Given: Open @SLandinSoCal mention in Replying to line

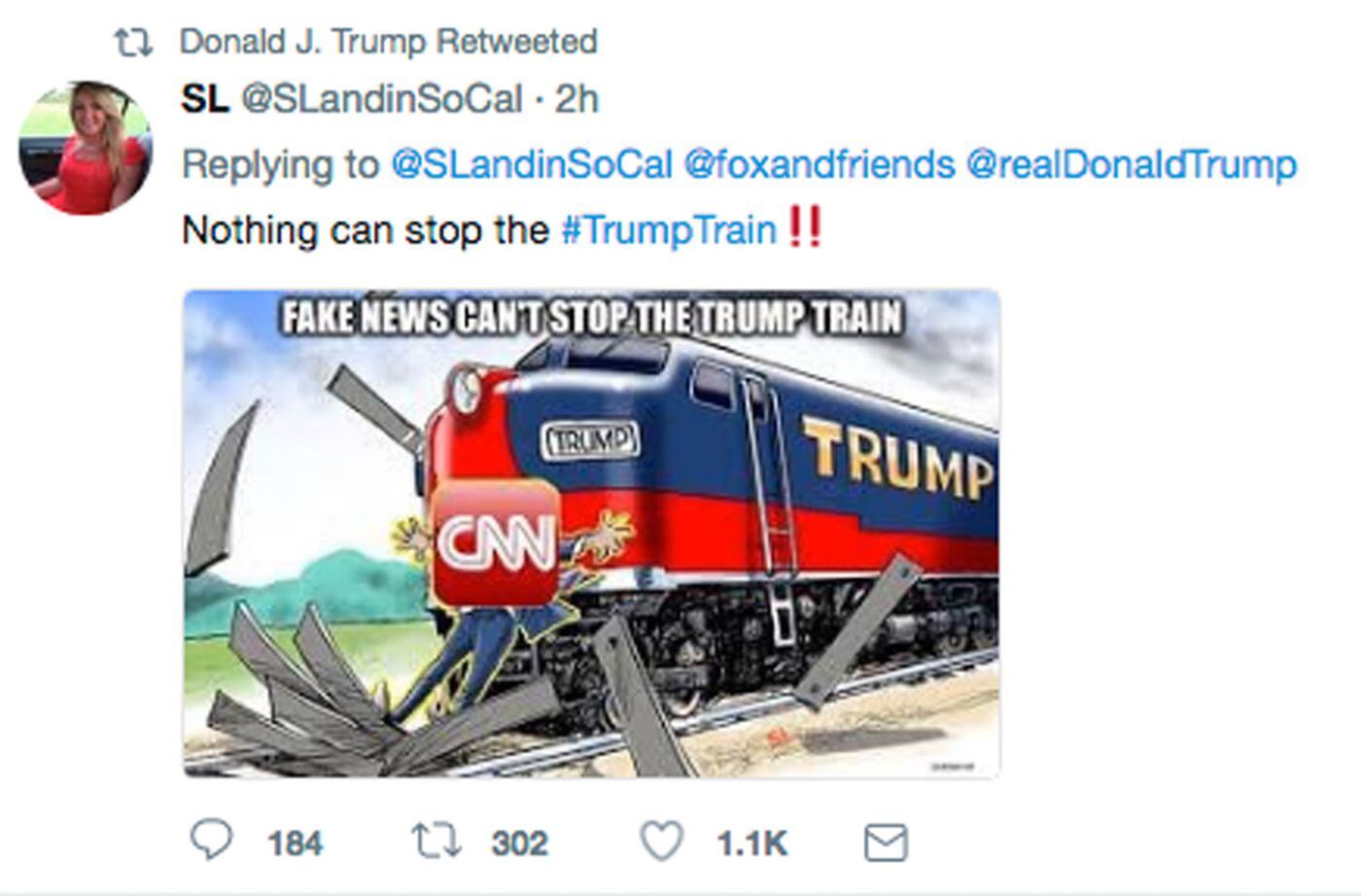Looking at the screenshot, I should point(531,164).
